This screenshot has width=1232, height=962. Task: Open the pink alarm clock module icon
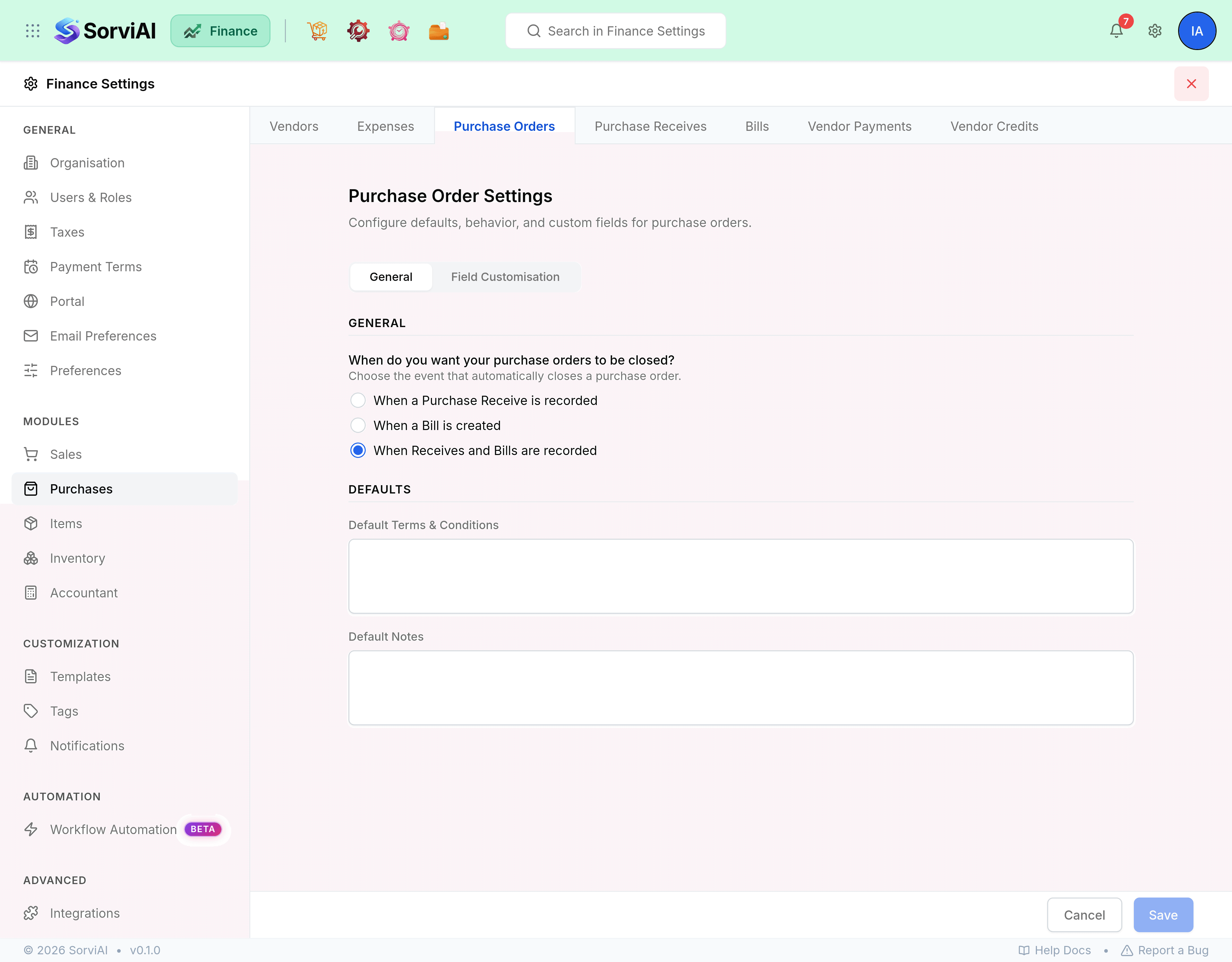[399, 31]
